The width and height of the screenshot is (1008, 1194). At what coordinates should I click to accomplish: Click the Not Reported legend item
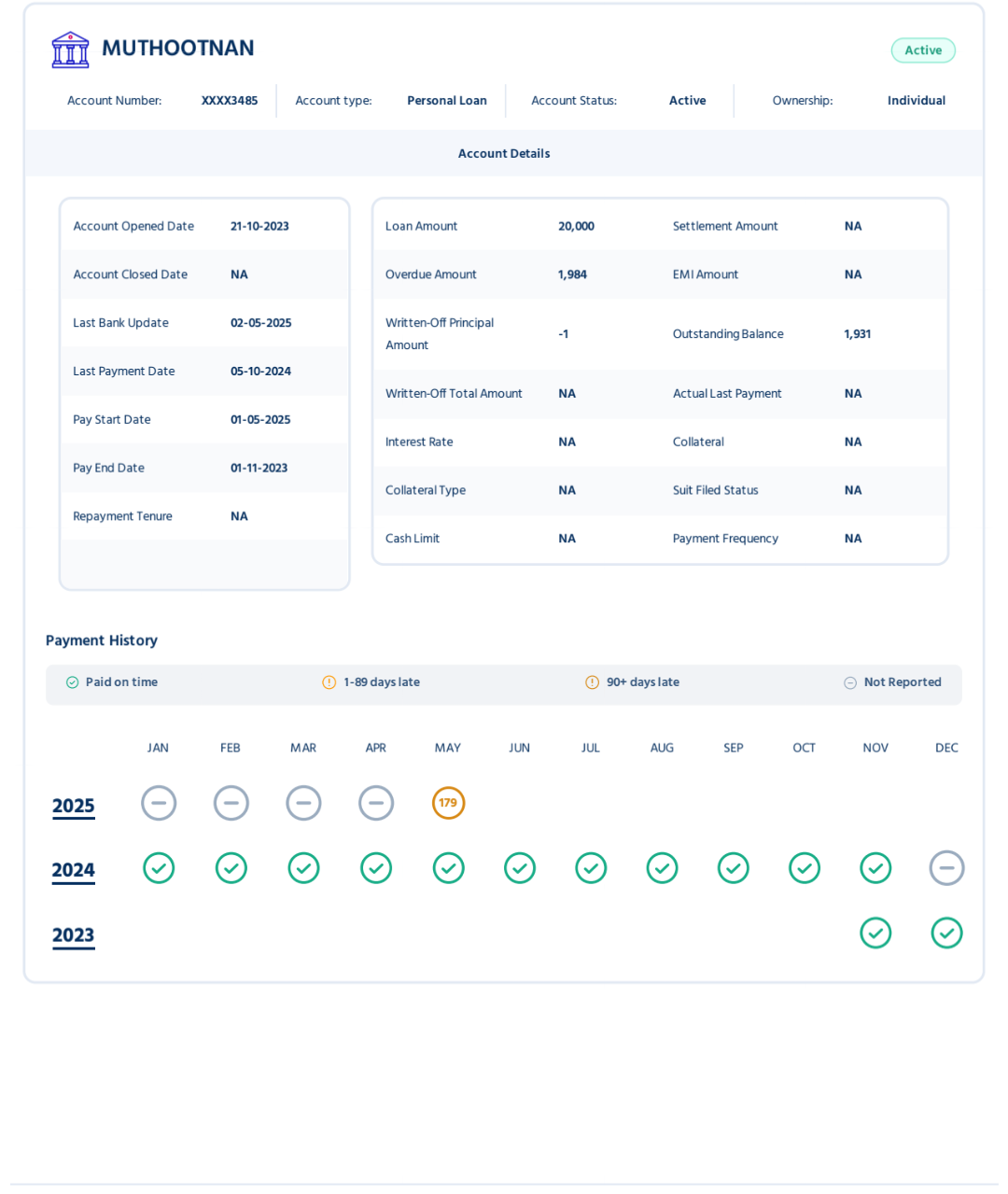coord(893,682)
